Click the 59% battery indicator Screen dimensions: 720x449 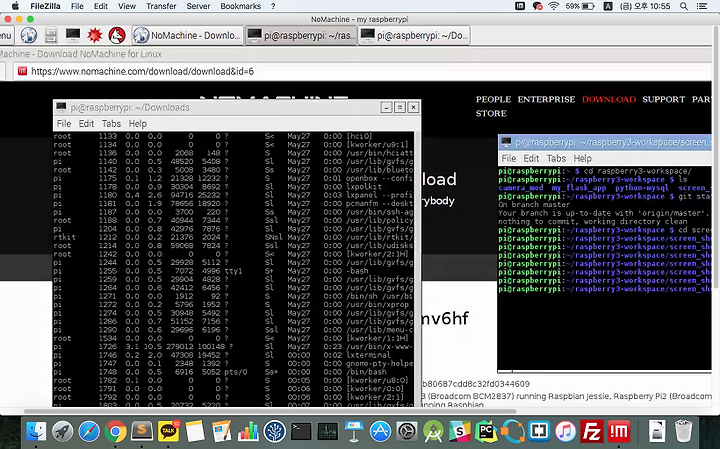580,6
